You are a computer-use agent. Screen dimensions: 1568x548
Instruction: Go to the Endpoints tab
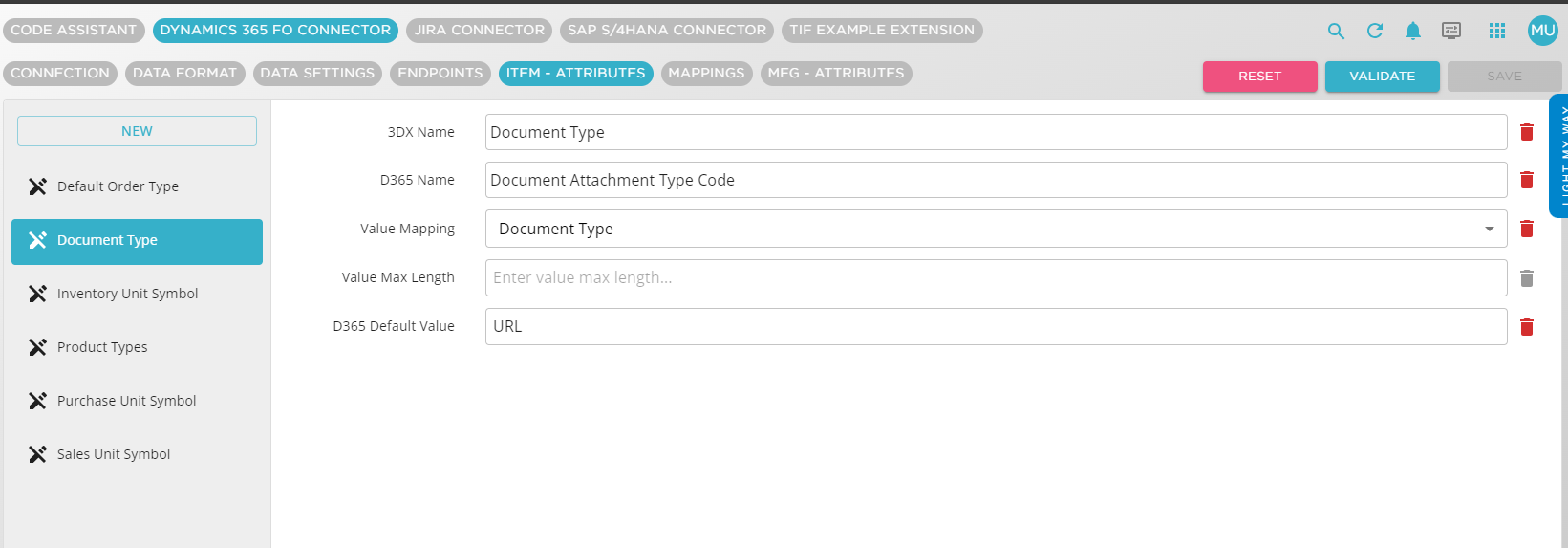click(x=440, y=74)
